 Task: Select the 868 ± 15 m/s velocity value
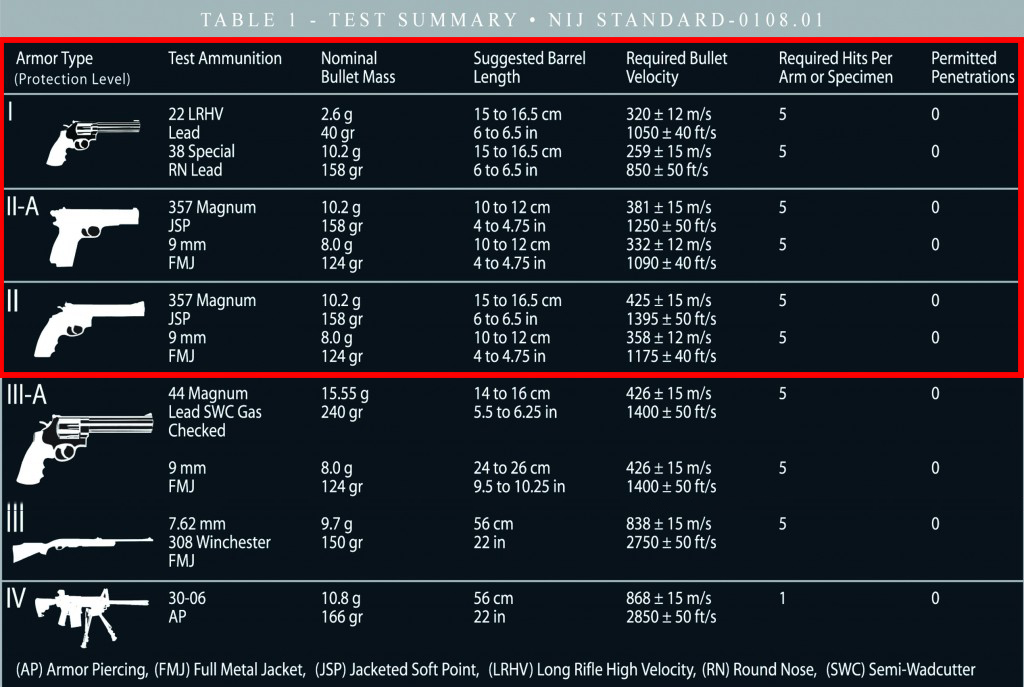click(668, 598)
